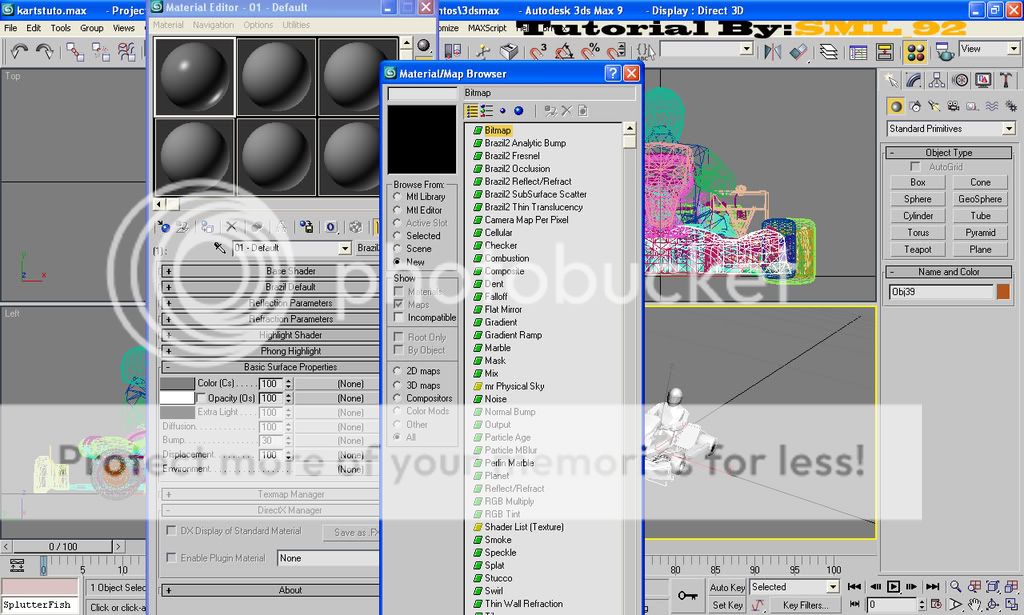Click the Pan hand viewport control
Screen dimensions: 1024x615
(x=974, y=605)
